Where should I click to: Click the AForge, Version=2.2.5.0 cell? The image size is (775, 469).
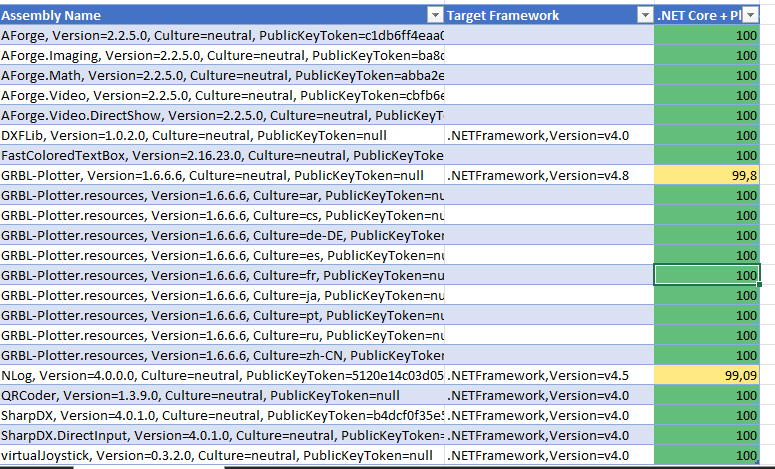[222, 36]
